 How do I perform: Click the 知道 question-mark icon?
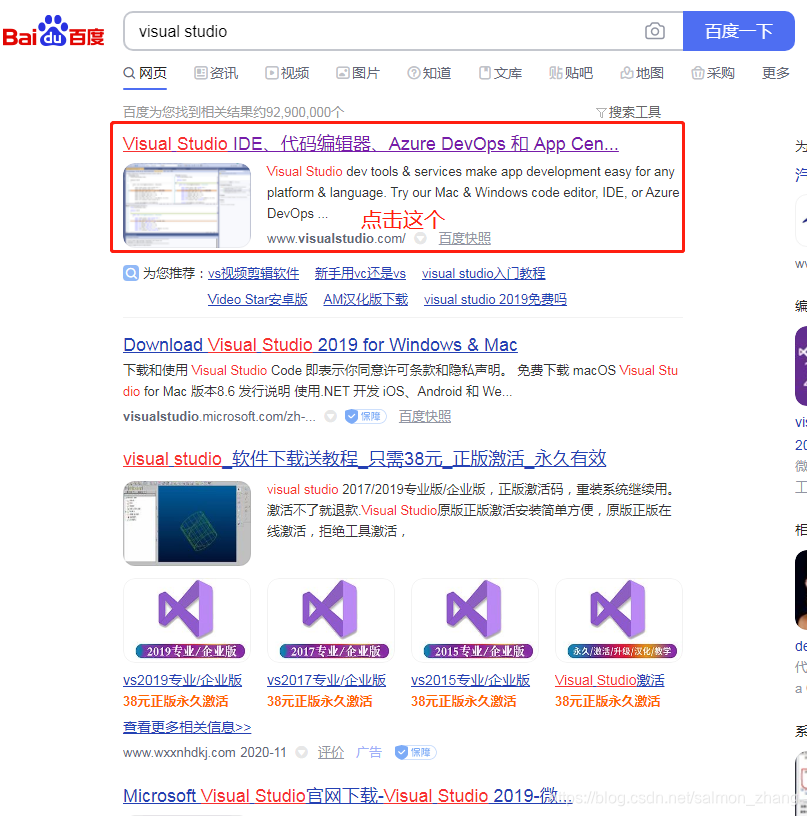413,73
